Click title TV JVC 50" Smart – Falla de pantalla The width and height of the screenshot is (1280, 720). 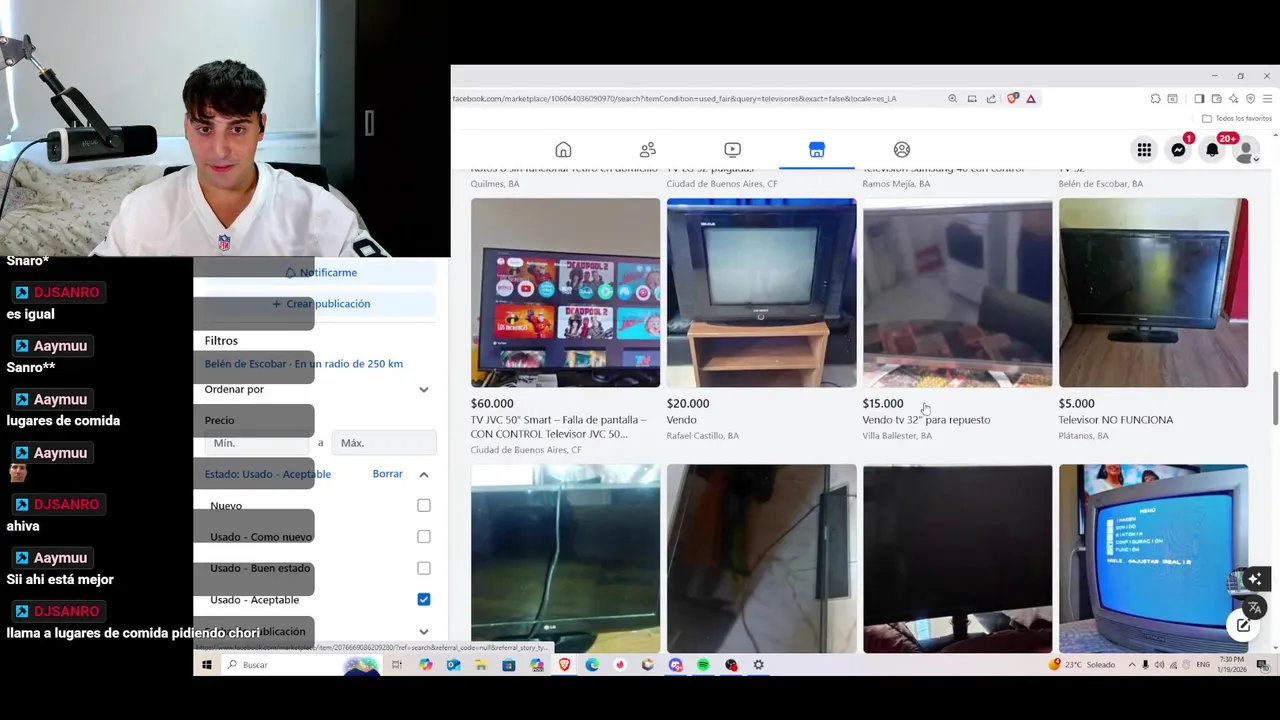point(559,427)
